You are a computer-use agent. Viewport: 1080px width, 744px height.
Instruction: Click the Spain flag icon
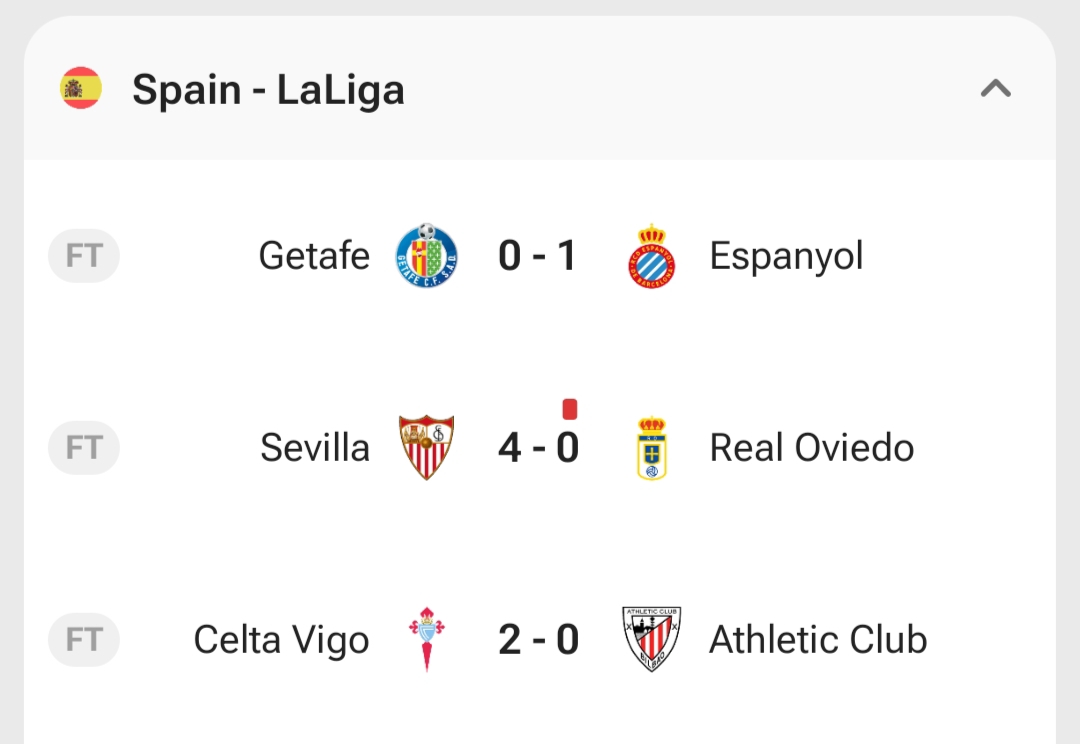(81, 89)
